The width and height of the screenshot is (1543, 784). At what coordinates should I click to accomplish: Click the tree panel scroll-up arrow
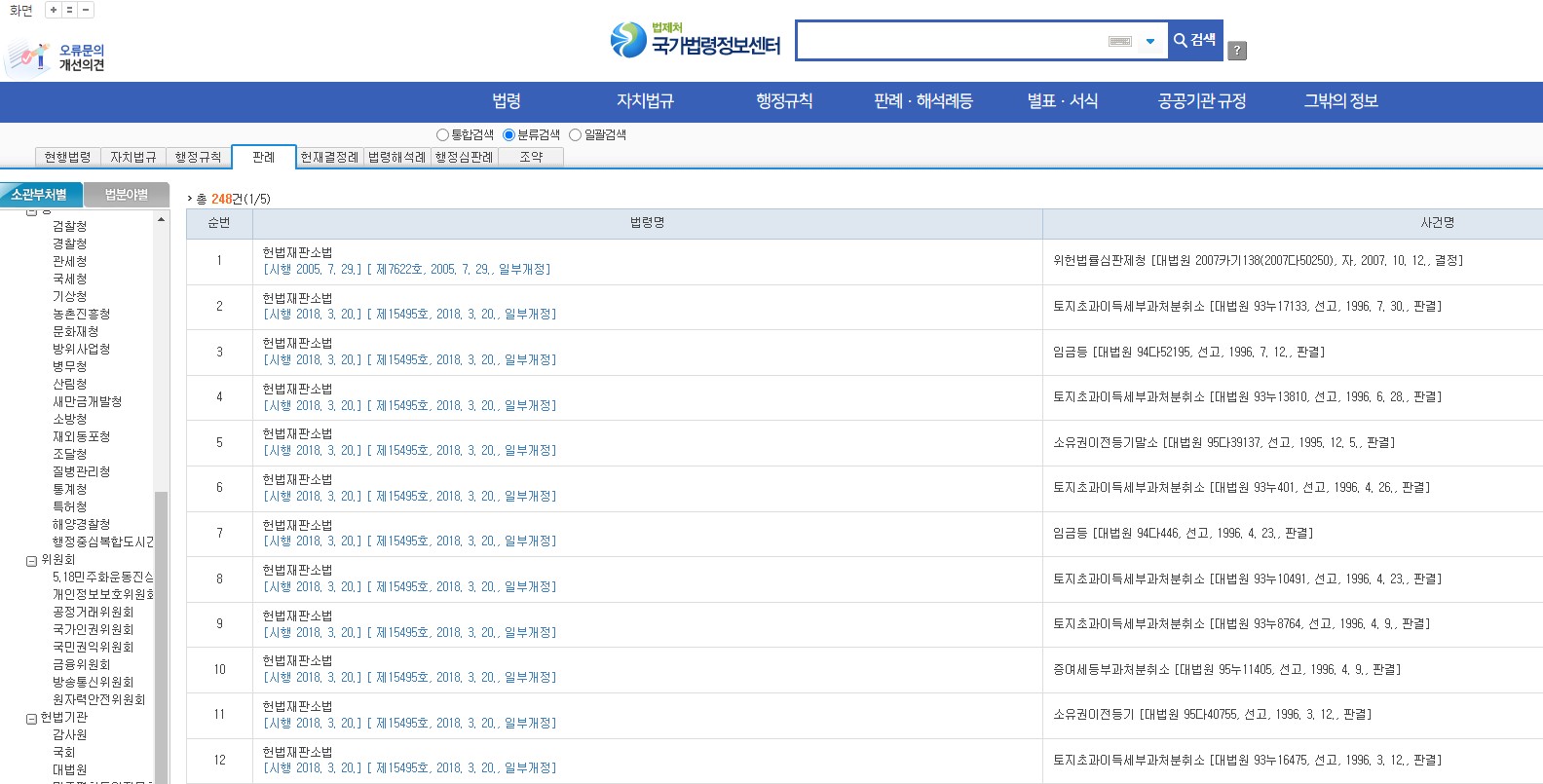[161, 219]
